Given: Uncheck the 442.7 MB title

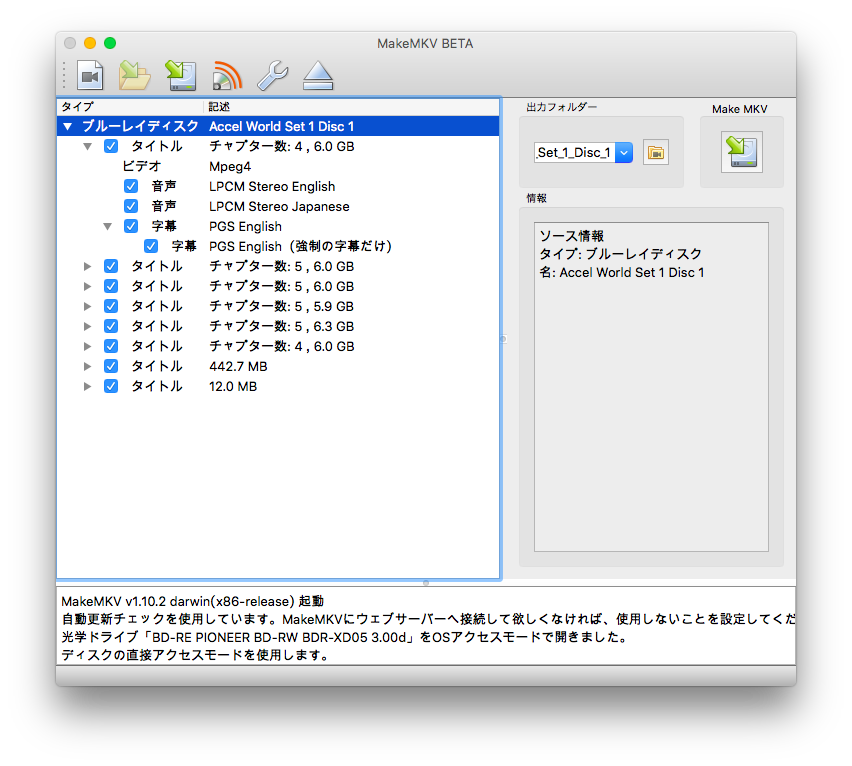Looking at the screenshot, I should coord(111,367).
